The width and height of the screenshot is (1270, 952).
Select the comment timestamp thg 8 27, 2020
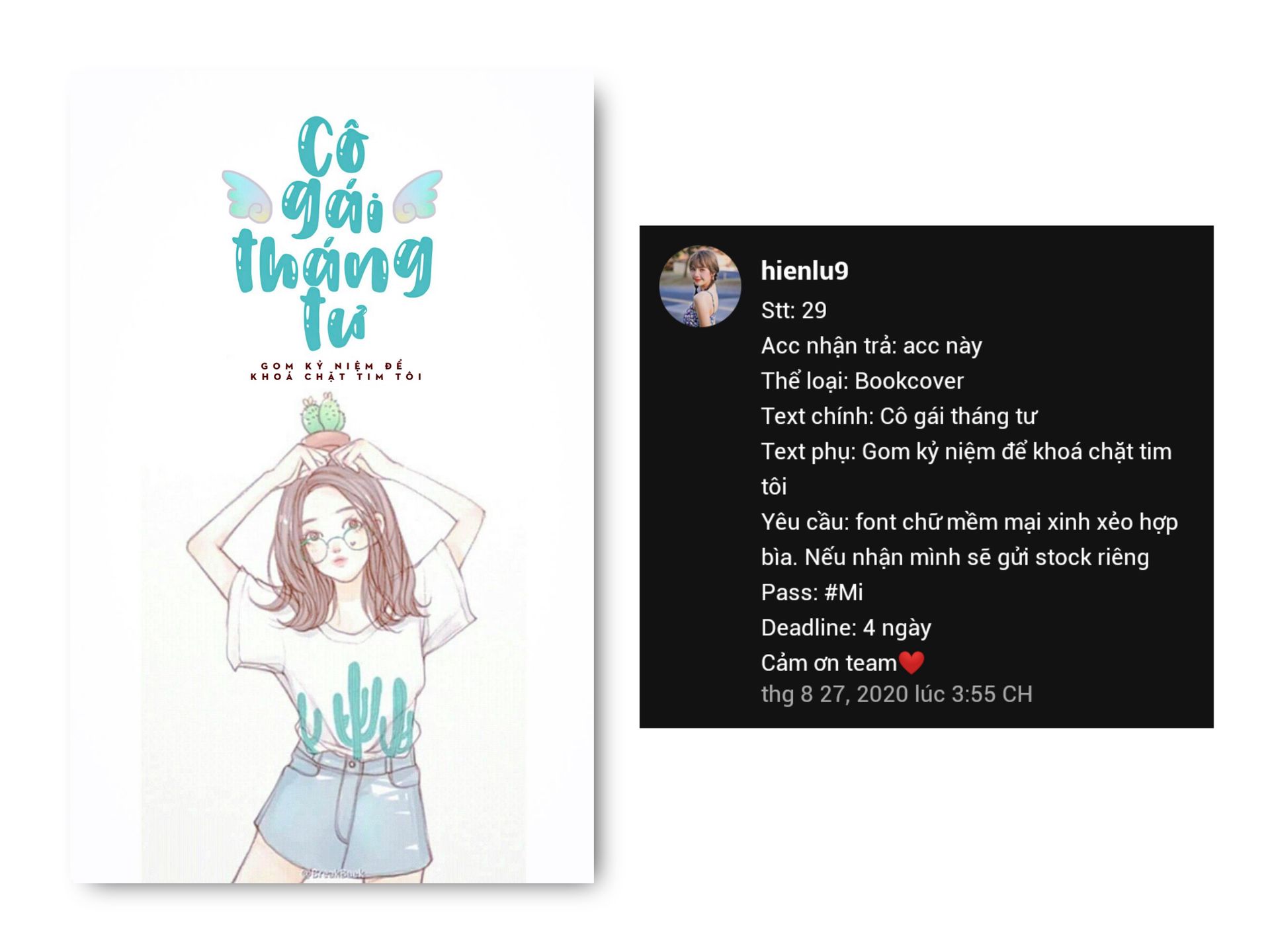(x=896, y=694)
